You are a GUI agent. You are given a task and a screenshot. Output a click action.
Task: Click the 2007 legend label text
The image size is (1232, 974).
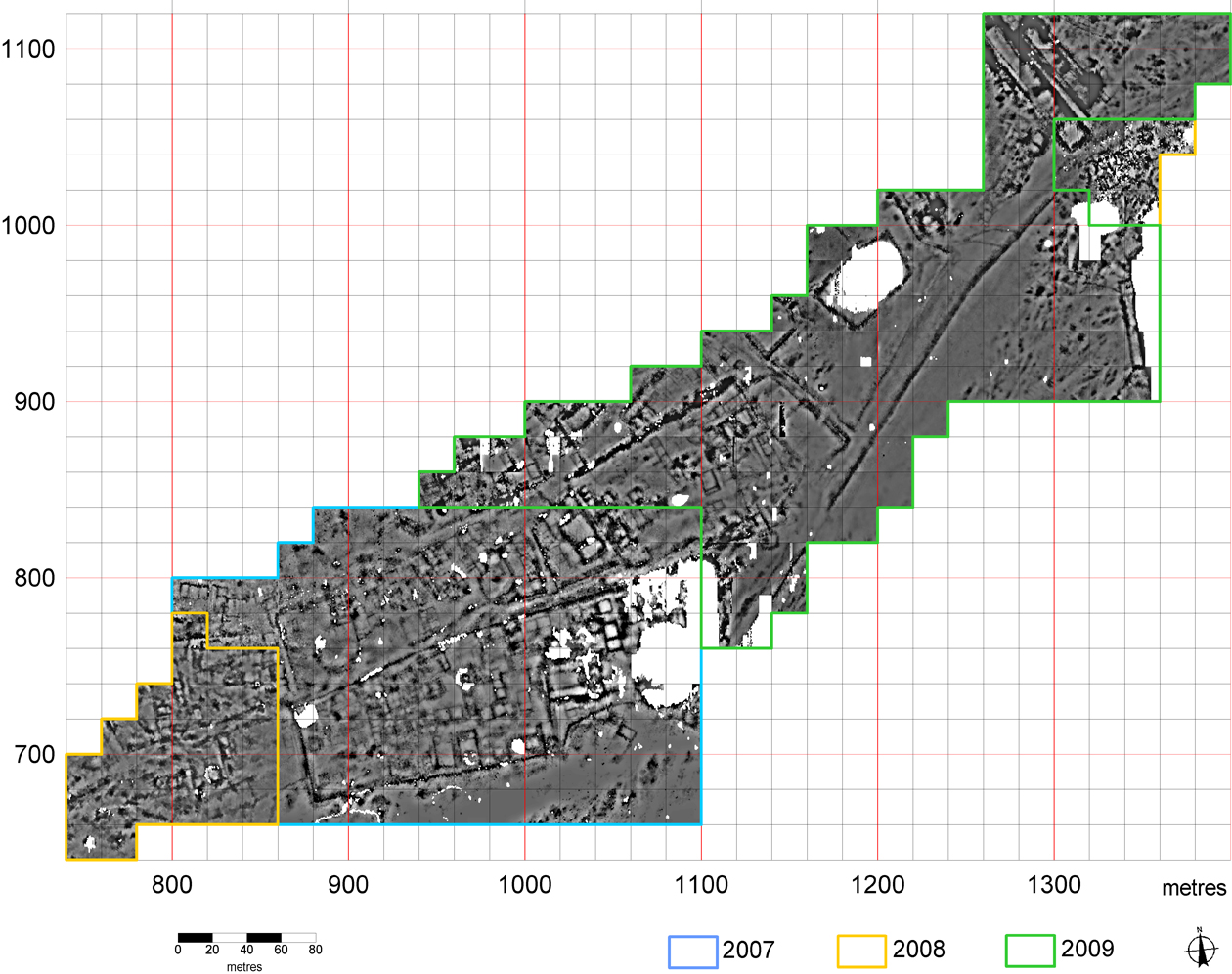pyautogui.click(x=748, y=950)
